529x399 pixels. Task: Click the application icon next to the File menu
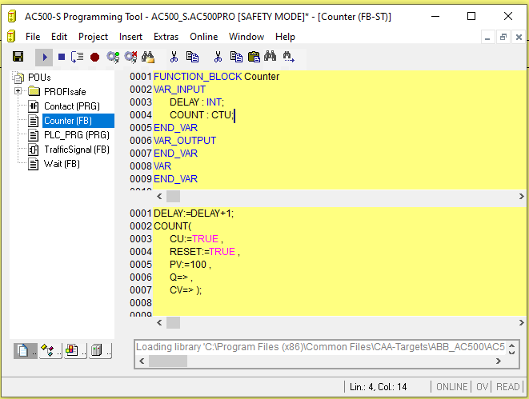[x=11, y=36]
